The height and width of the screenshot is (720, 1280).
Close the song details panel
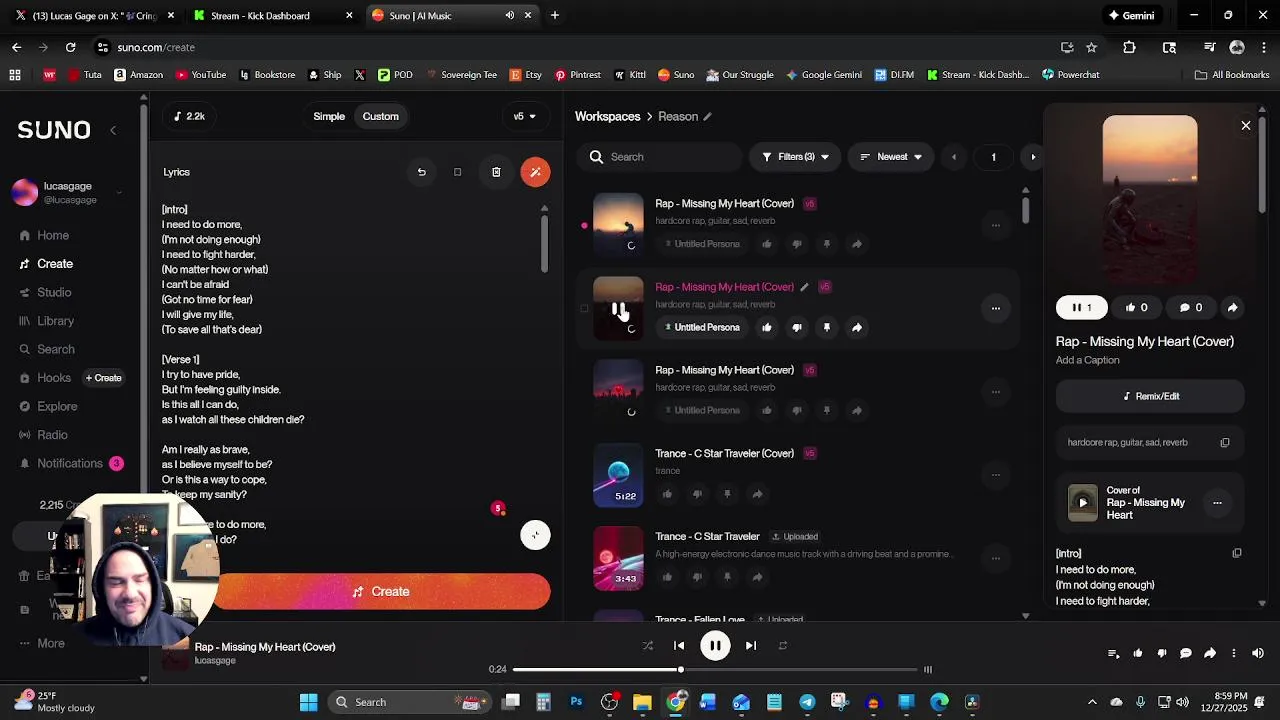[x=1246, y=126]
